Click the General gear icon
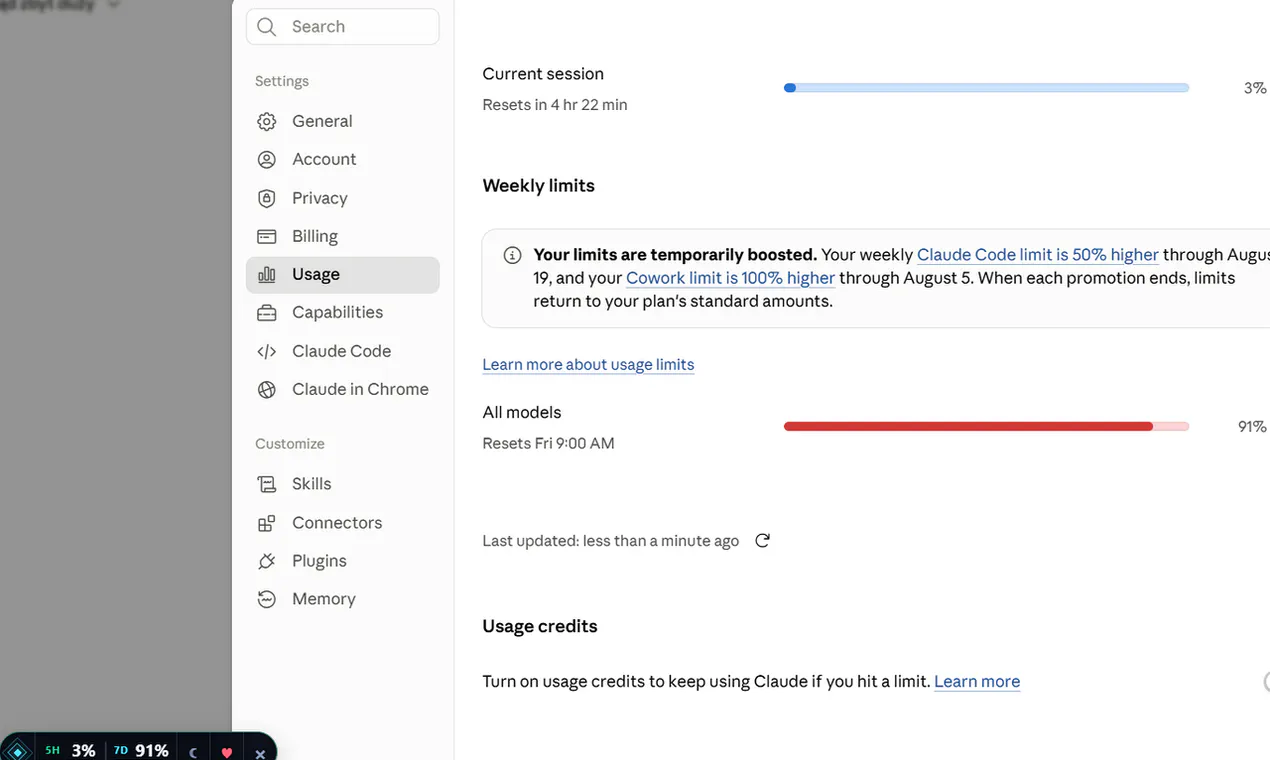1270x760 pixels. [x=266, y=121]
